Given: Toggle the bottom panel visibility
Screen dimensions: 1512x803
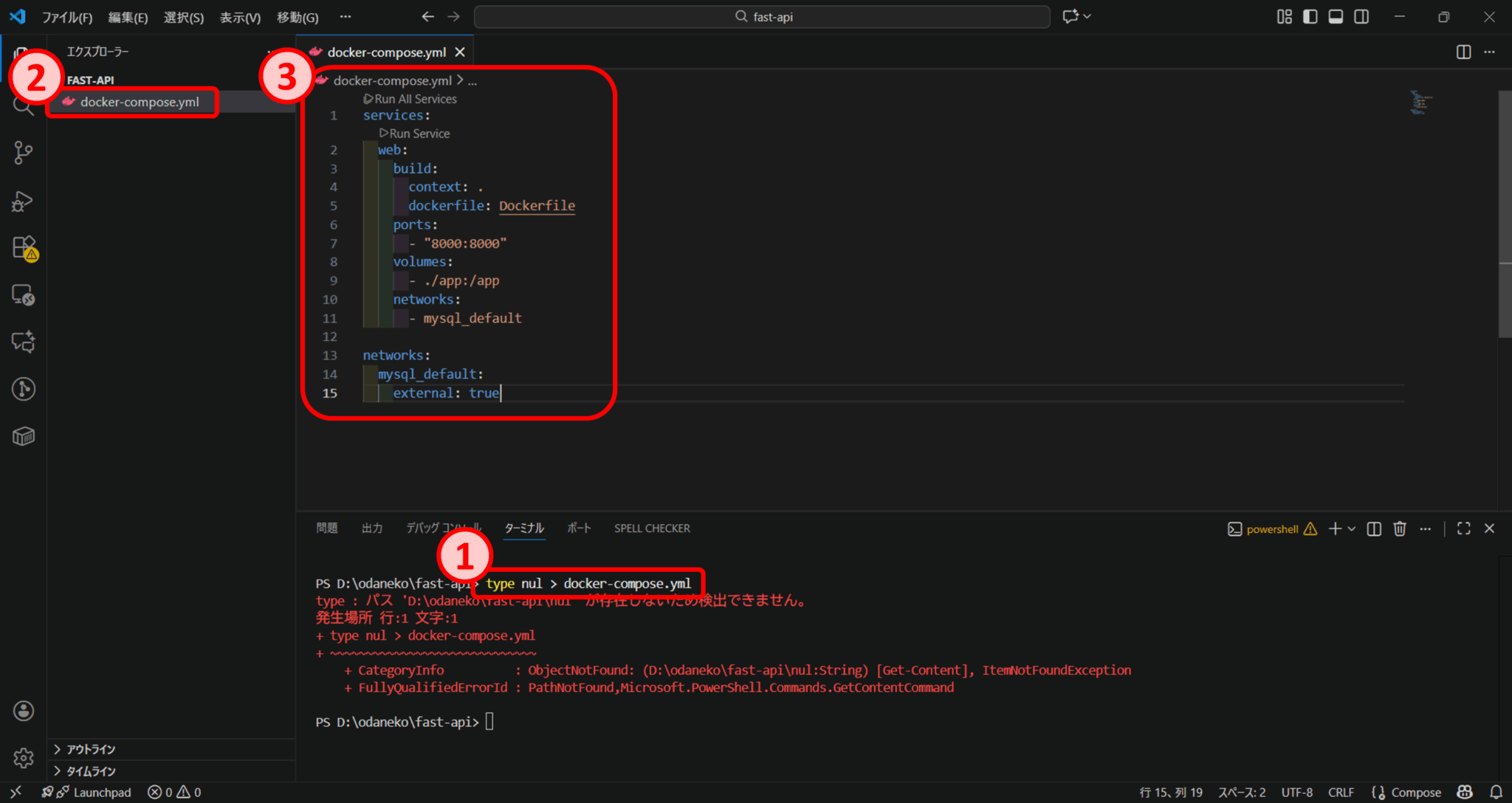Looking at the screenshot, I should (1336, 15).
